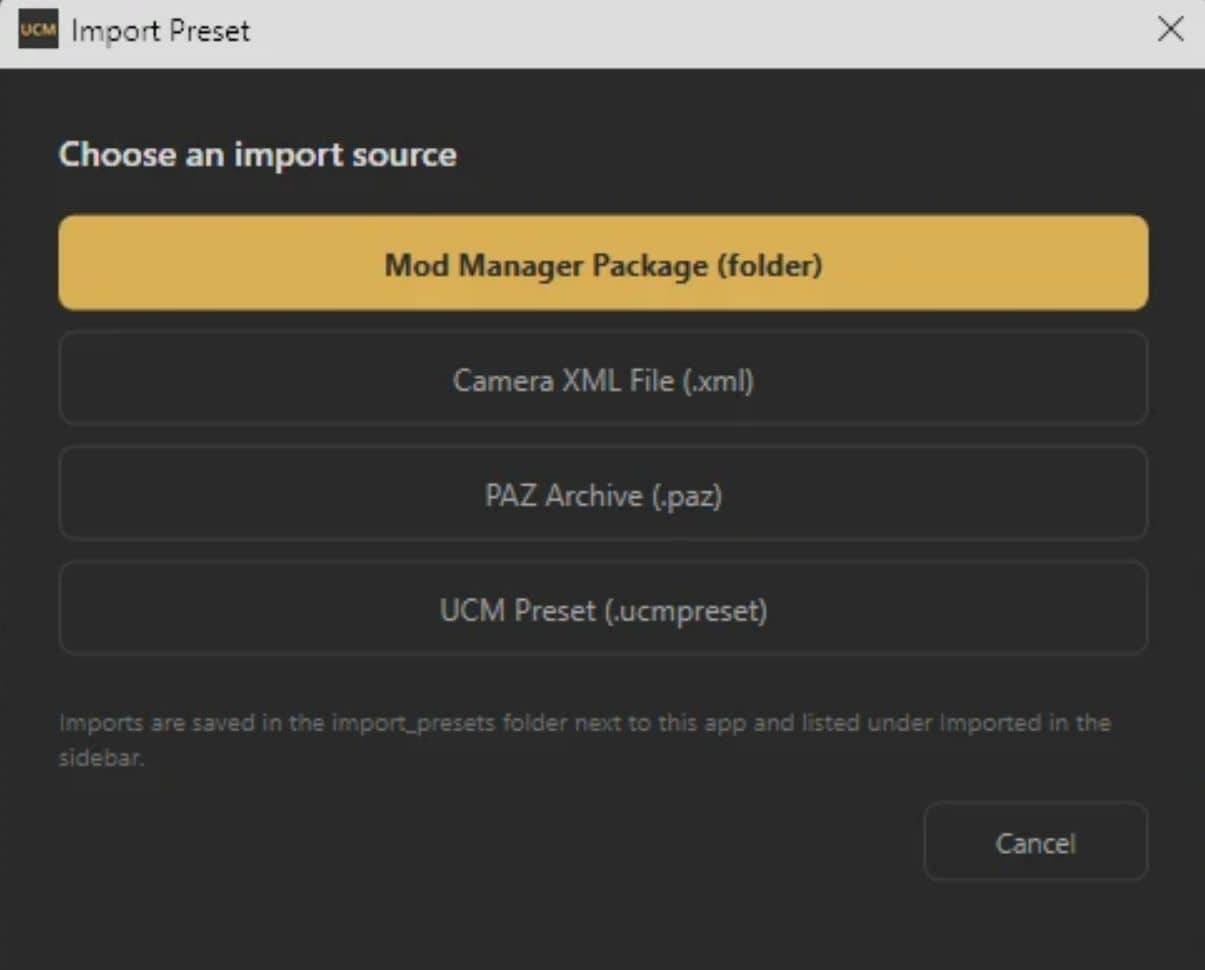
Task: Click the import_presets folder info note
Action: [x=585, y=740]
